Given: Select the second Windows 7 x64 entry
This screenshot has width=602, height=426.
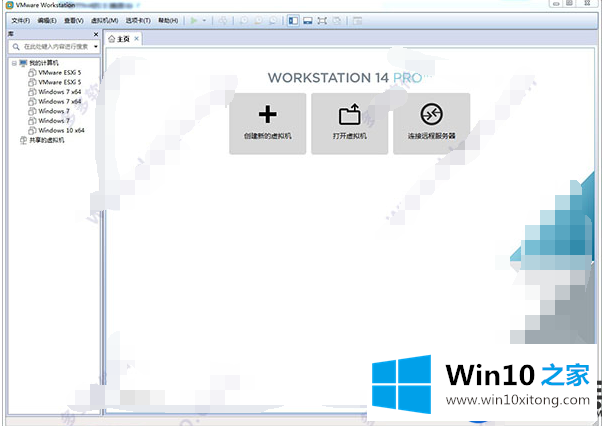Looking at the screenshot, I should pos(60,101).
